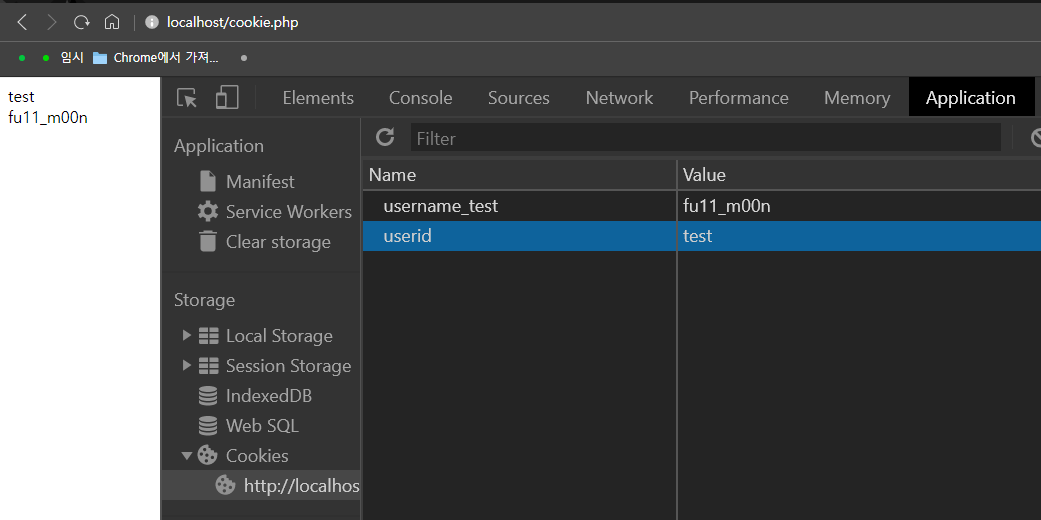Expand the Session Storage tree
This screenshot has width=1041, height=520.
(187, 366)
